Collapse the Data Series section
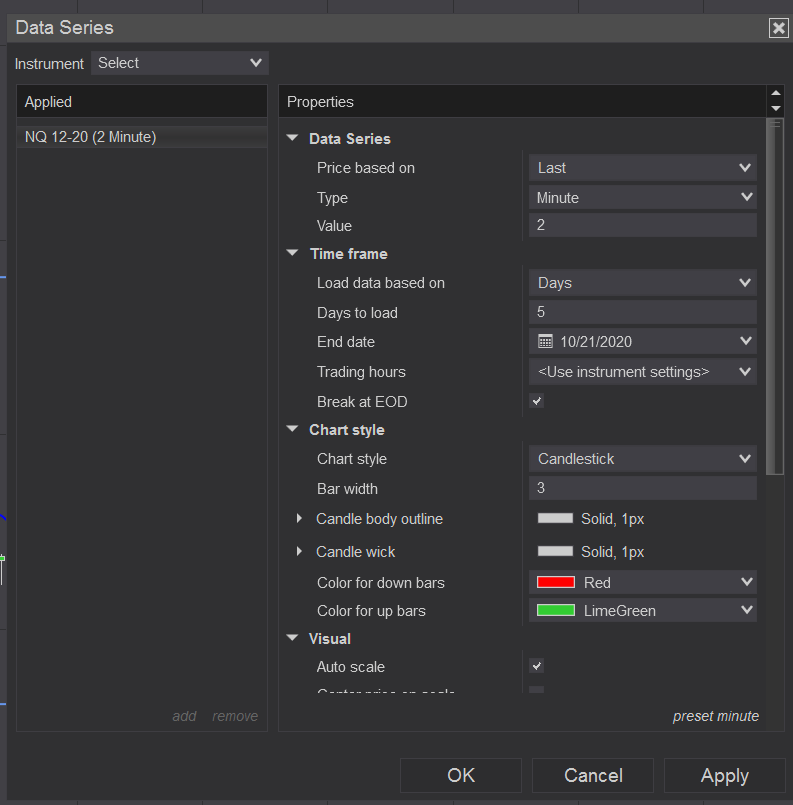Image resolution: width=793 pixels, height=805 pixels. tap(292, 139)
